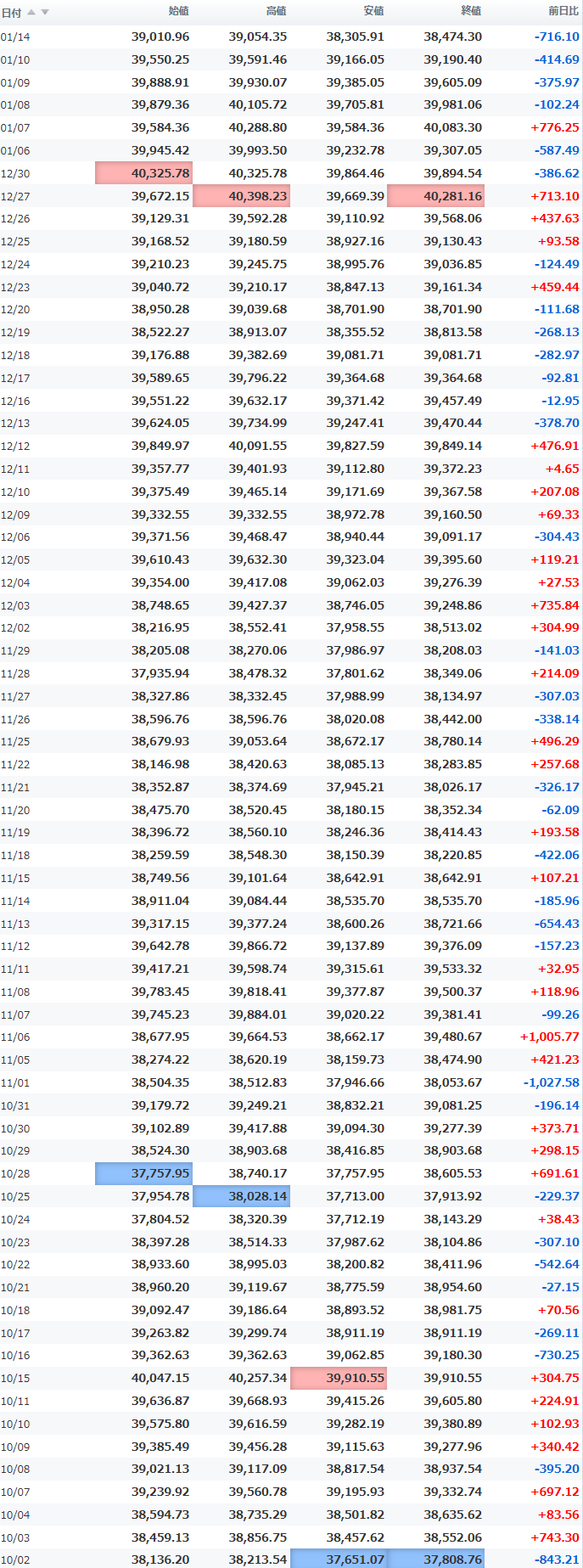Click the close value 39,981.06

[x=453, y=105]
